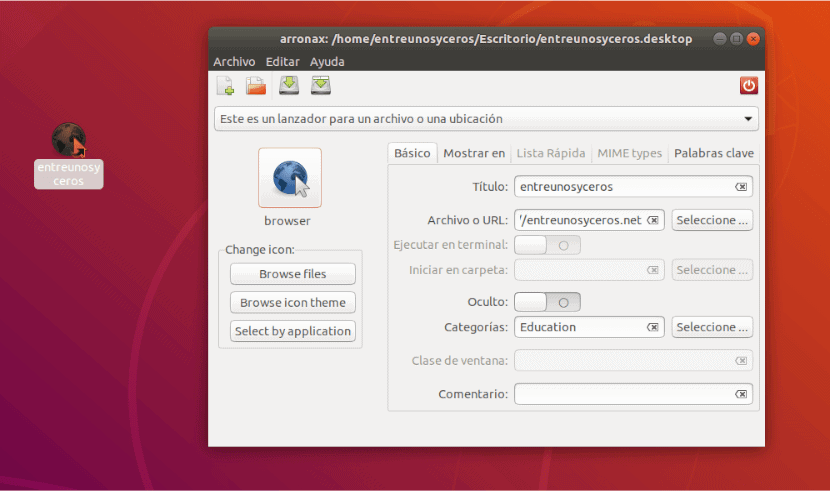Switch to the Mostrar en tab
The image size is (830, 491).
click(474, 153)
